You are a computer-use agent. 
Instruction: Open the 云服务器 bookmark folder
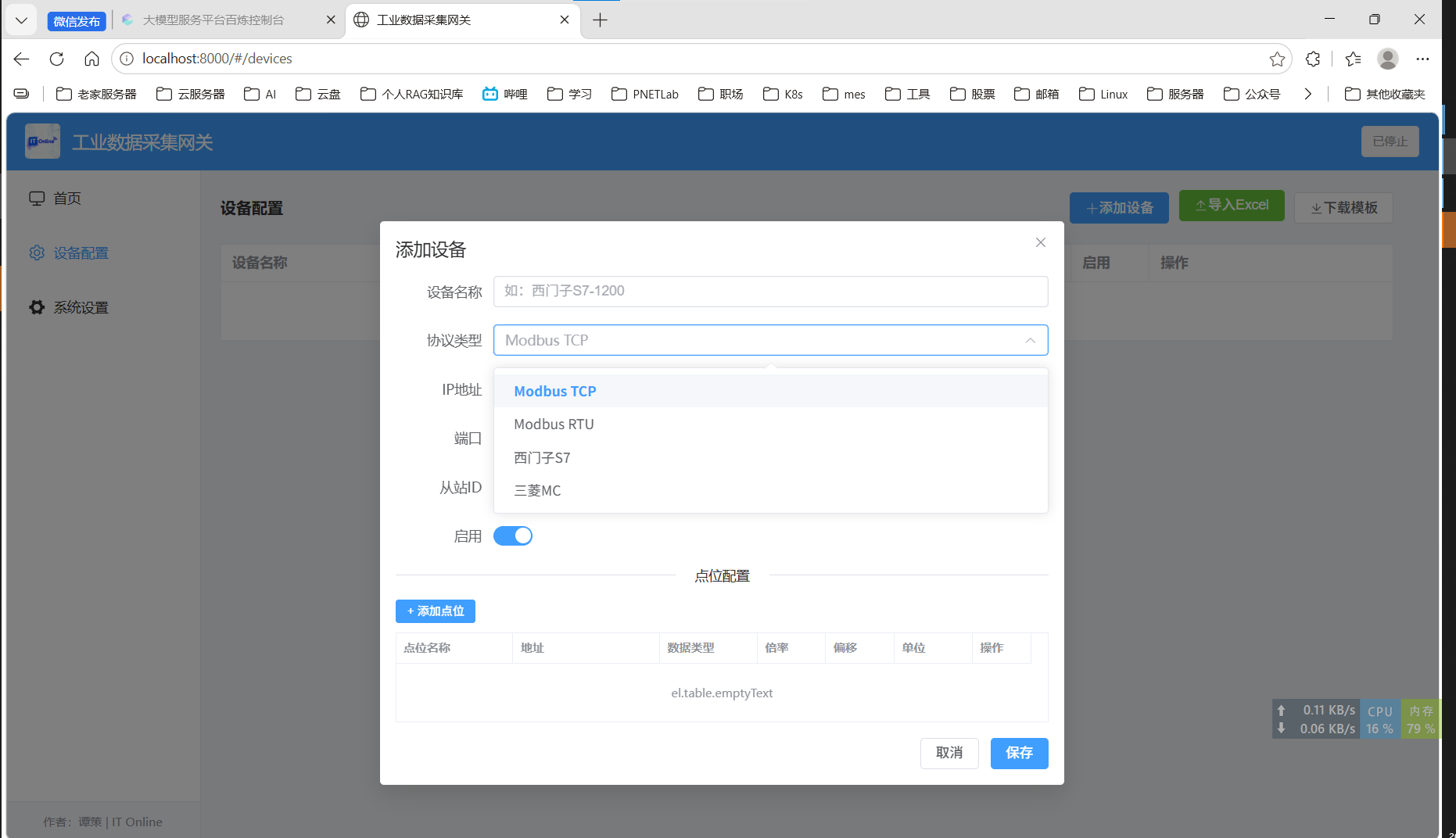[x=191, y=94]
